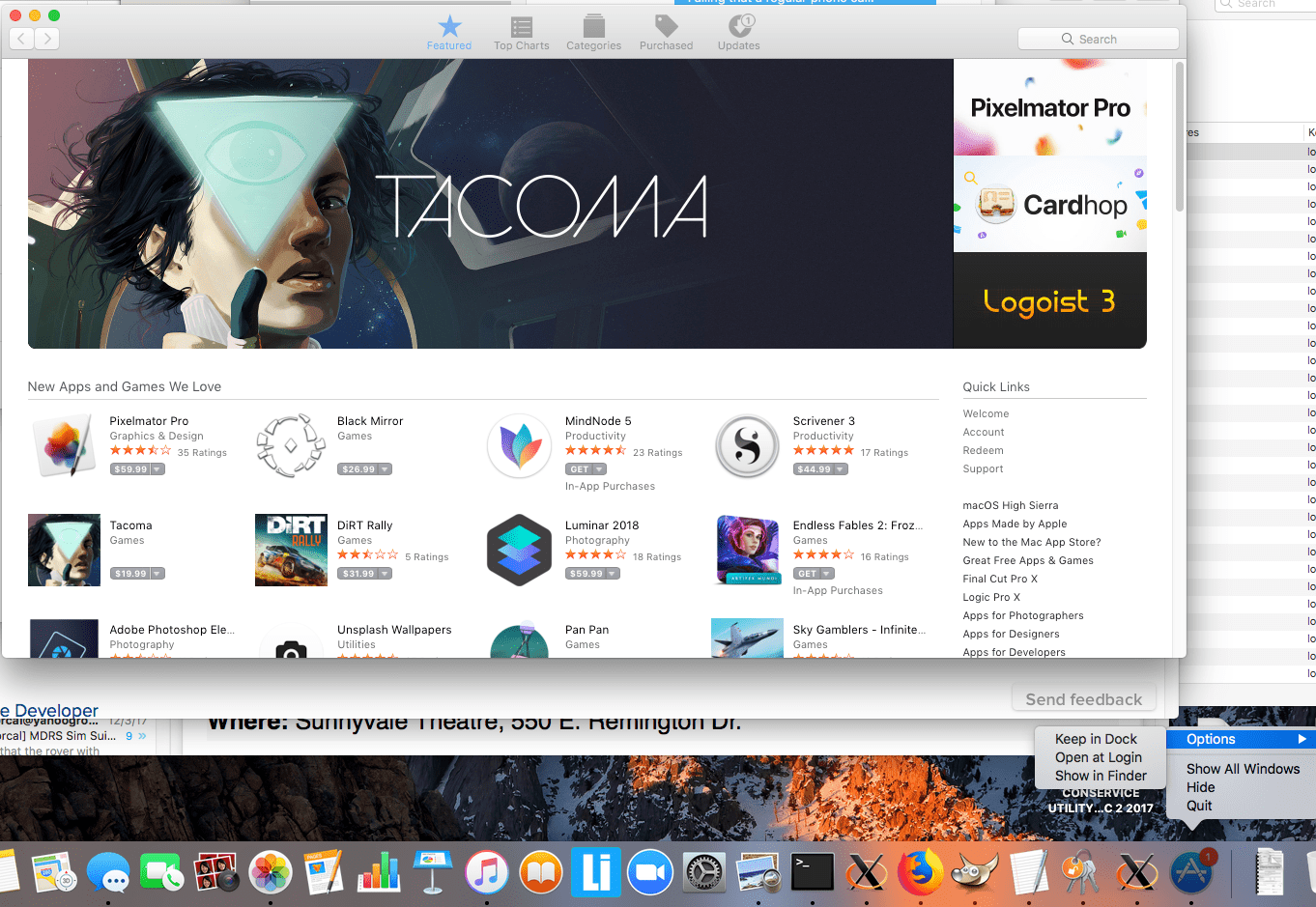
Task: Show Purchased apps
Action: [667, 33]
